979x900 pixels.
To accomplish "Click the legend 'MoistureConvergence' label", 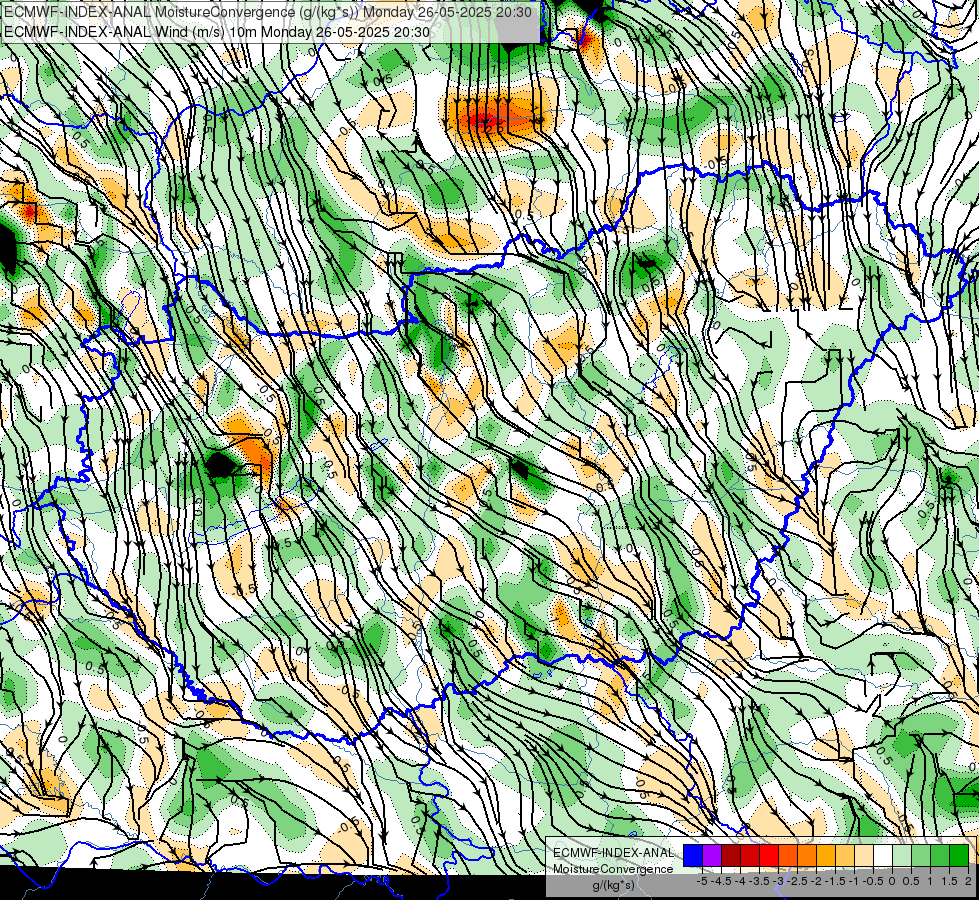I will tap(613, 869).
